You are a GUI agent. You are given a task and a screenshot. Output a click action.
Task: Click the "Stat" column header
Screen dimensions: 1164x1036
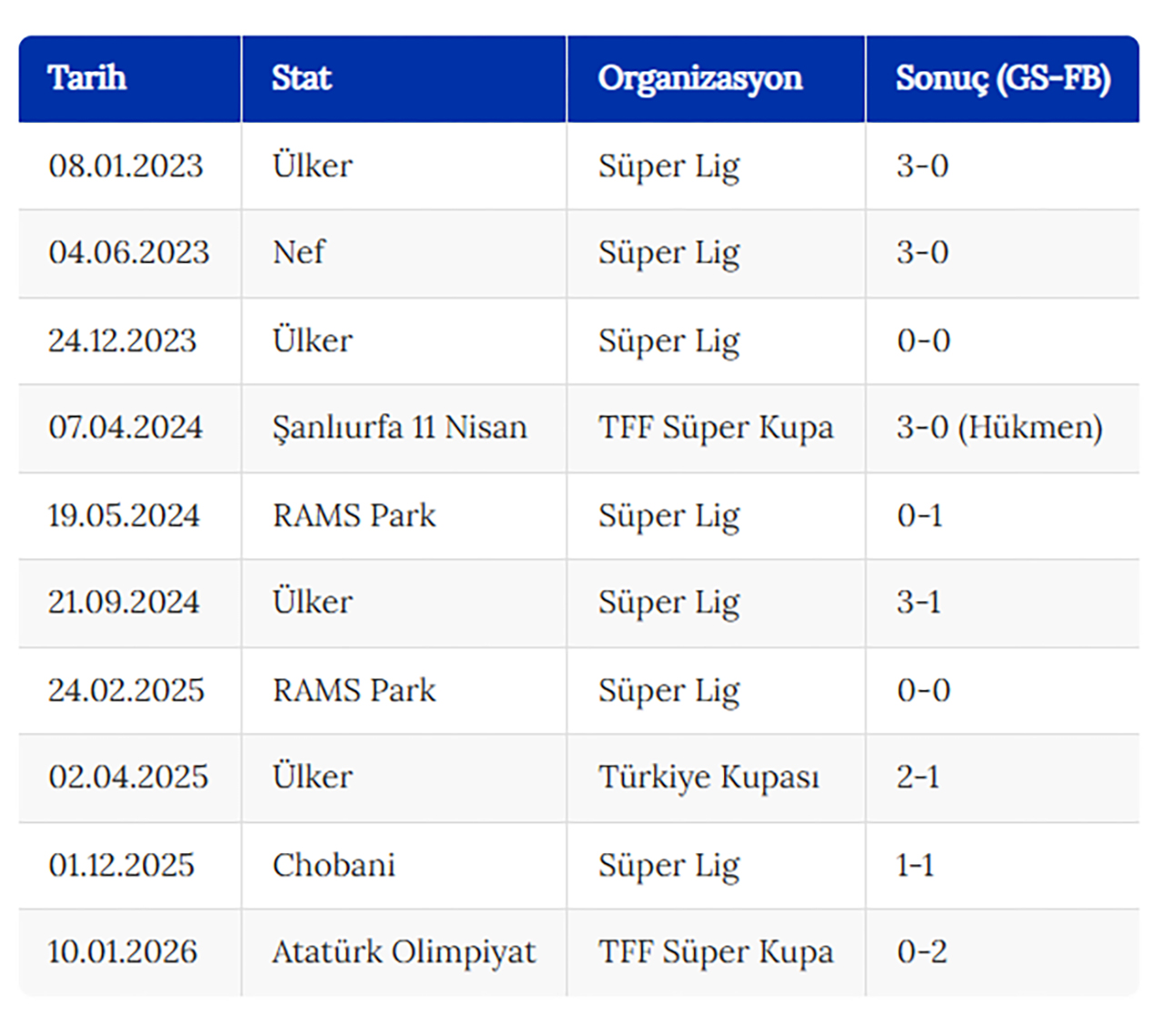coord(301,78)
